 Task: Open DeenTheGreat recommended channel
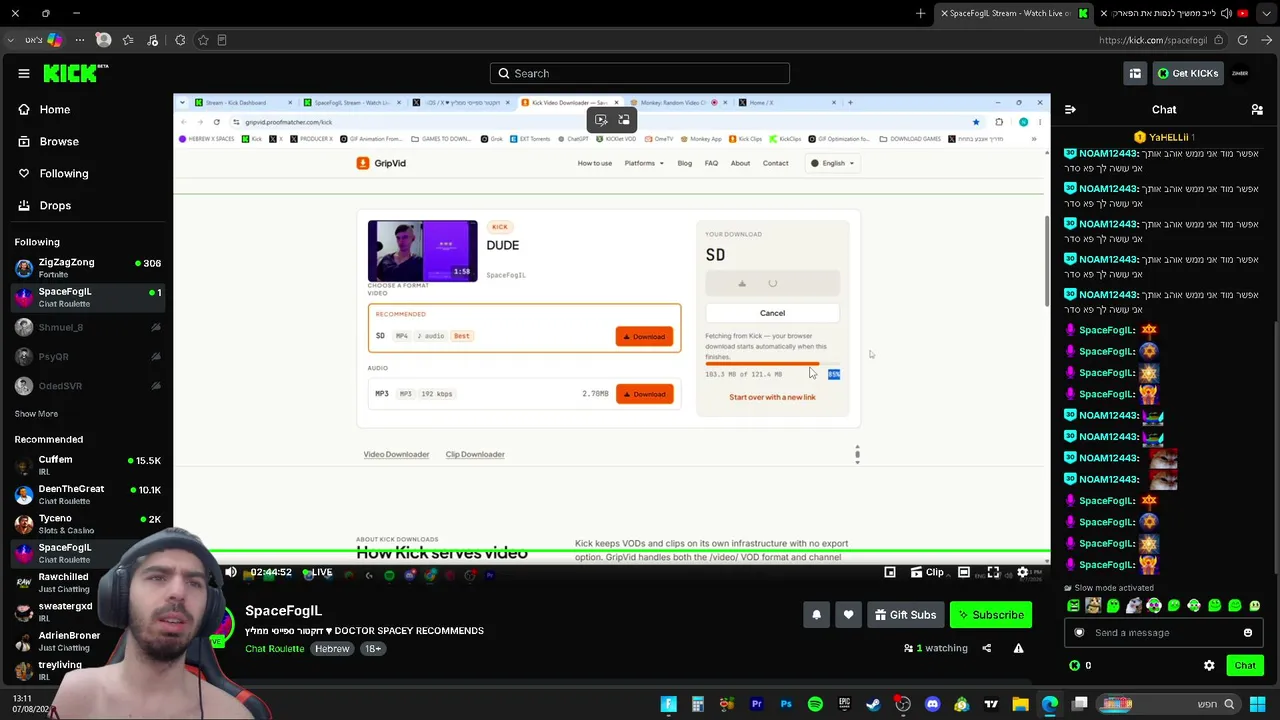click(x=87, y=494)
